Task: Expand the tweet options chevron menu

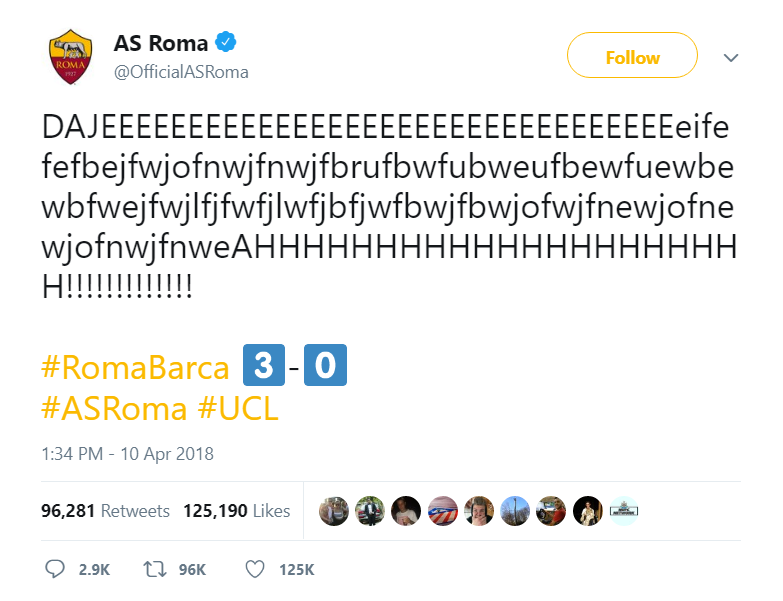Action: [731, 57]
